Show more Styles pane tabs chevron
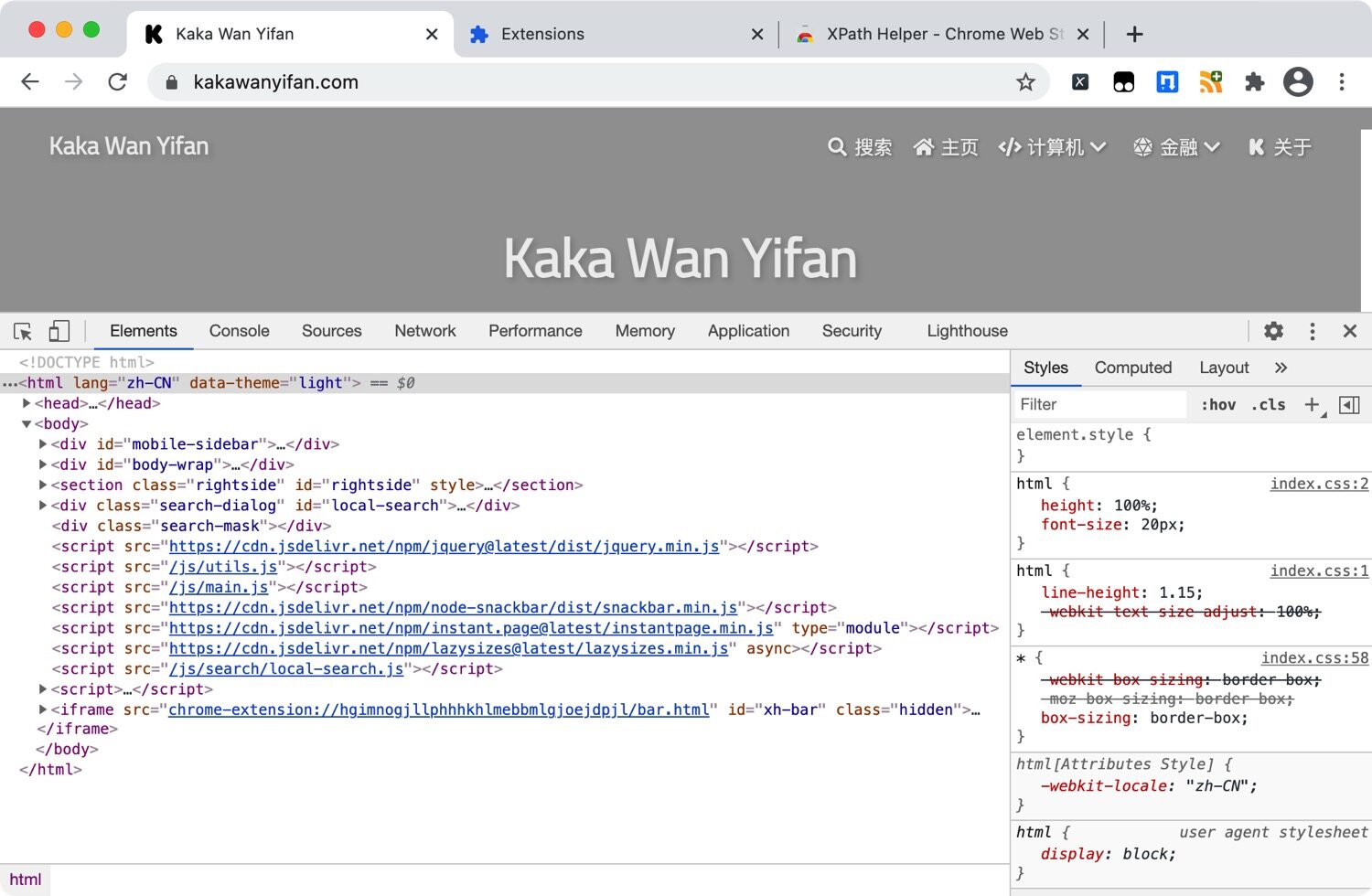This screenshot has width=1372, height=896. point(1281,368)
